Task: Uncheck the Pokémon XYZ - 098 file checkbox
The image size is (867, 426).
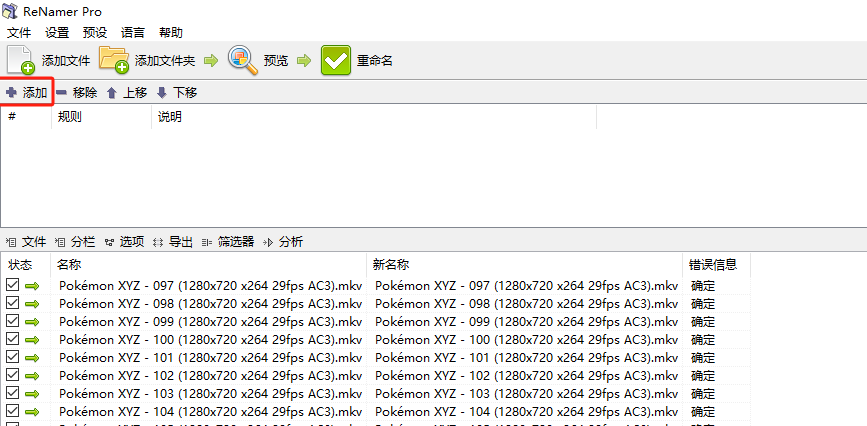Action: [12, 303]
